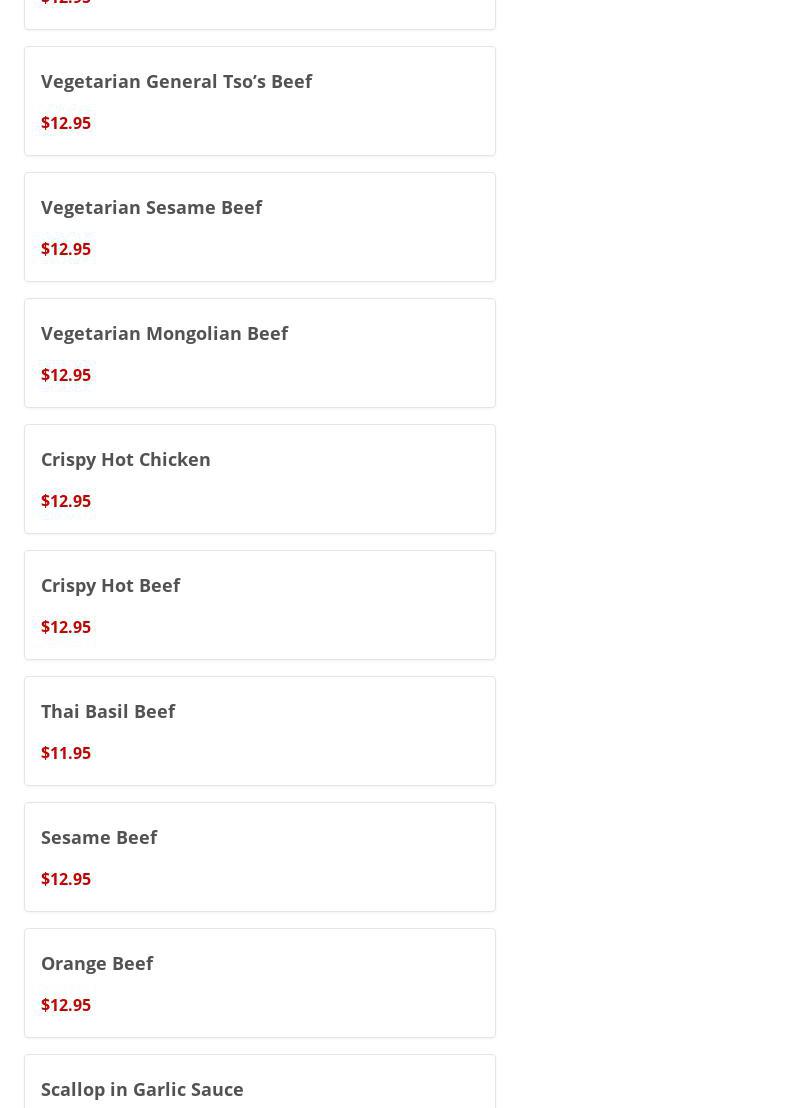Image resolution: width=785 pixels, height=1108 pixels.
Task: Open Sesame Beef menu item
Action: (99, 837)
